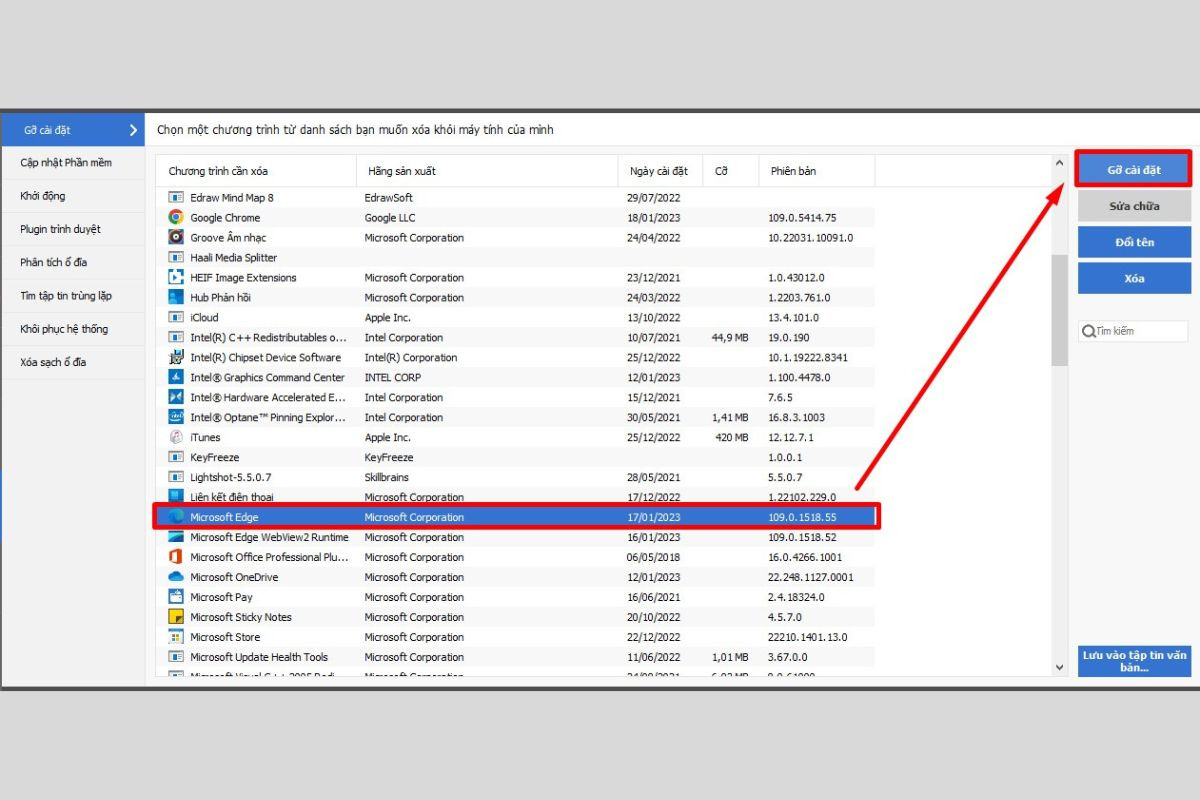Click the Hub Phản hồi icon
Image resolution: width=1200 pixels, height=800 pixels.
point(176,297)
